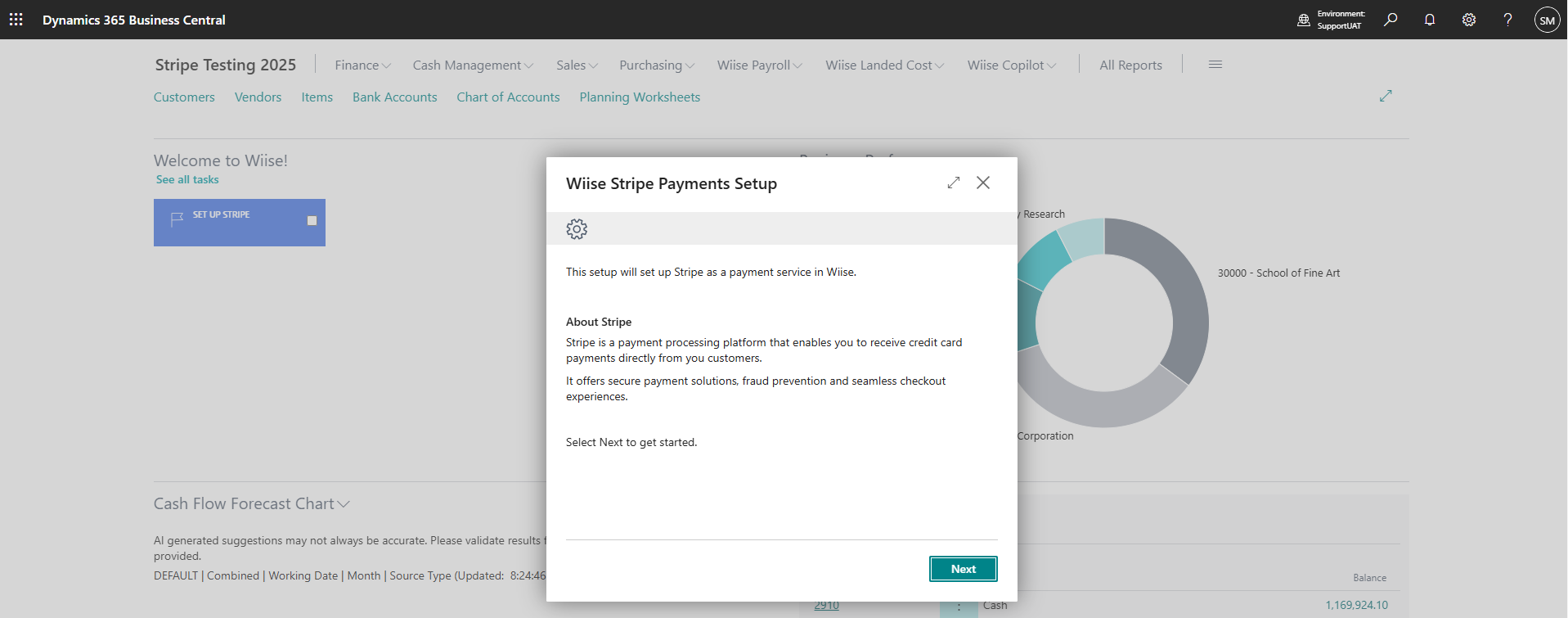1568x618 pixels.
Task: Expand the Wiise Landed Cost menu
Action: pos(884,65)
